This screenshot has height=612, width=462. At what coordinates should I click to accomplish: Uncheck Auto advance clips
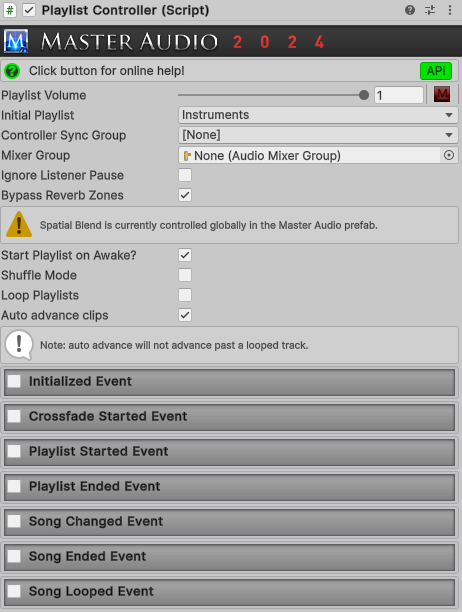(x=185, y=315)
